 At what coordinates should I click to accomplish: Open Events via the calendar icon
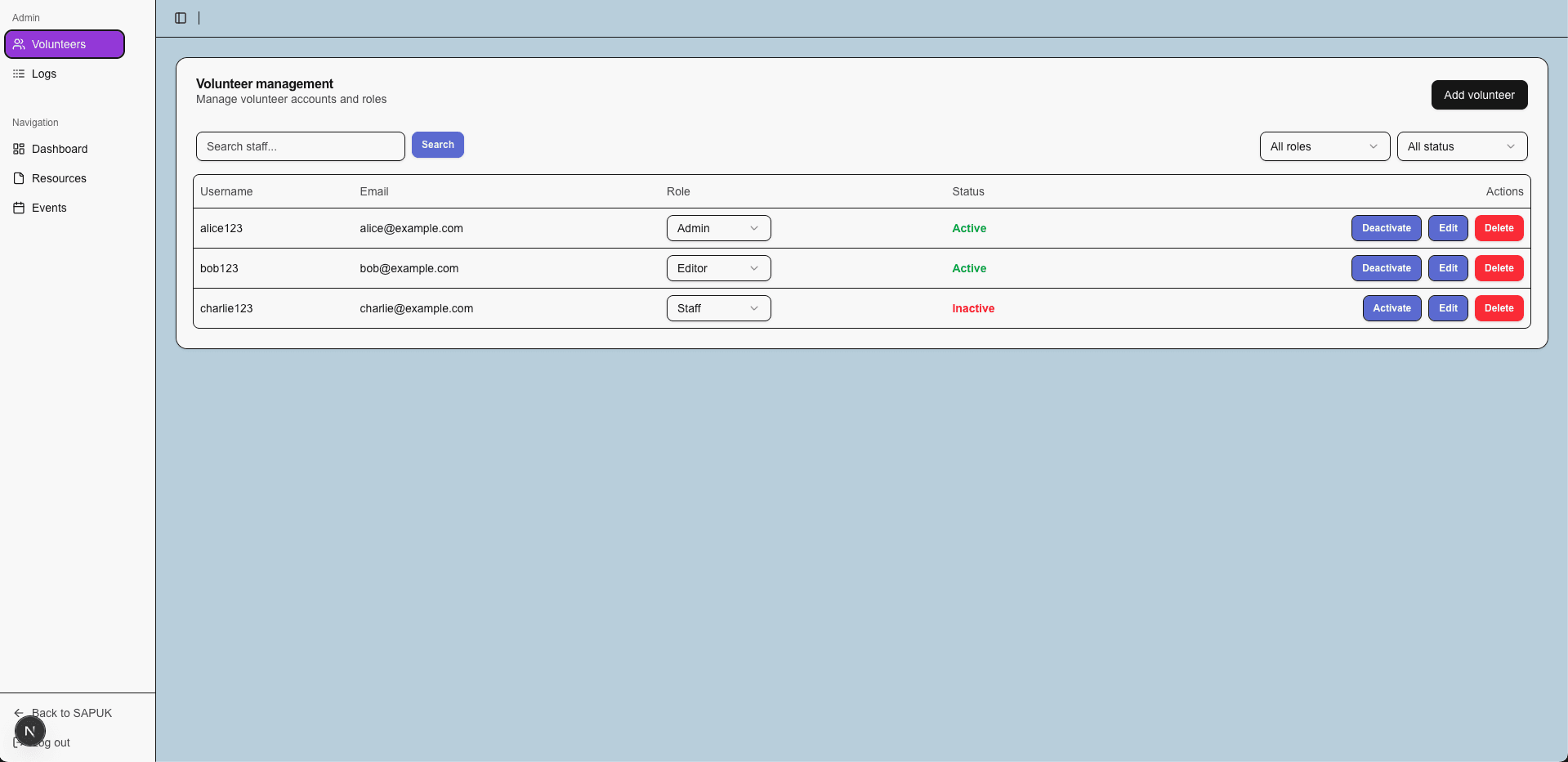coord(19,208)
